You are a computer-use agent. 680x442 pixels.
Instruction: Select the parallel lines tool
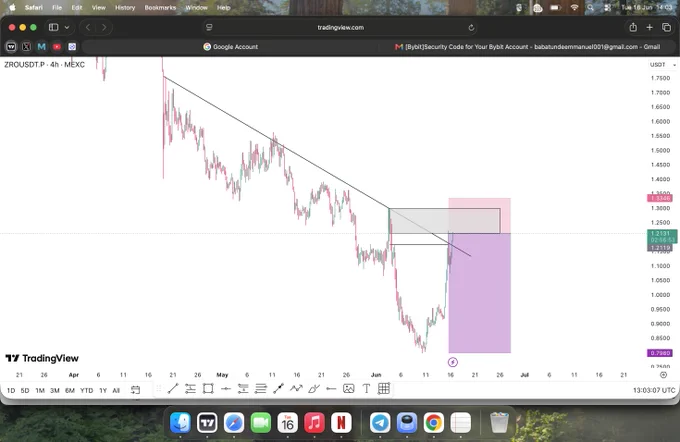pos(261,389)
